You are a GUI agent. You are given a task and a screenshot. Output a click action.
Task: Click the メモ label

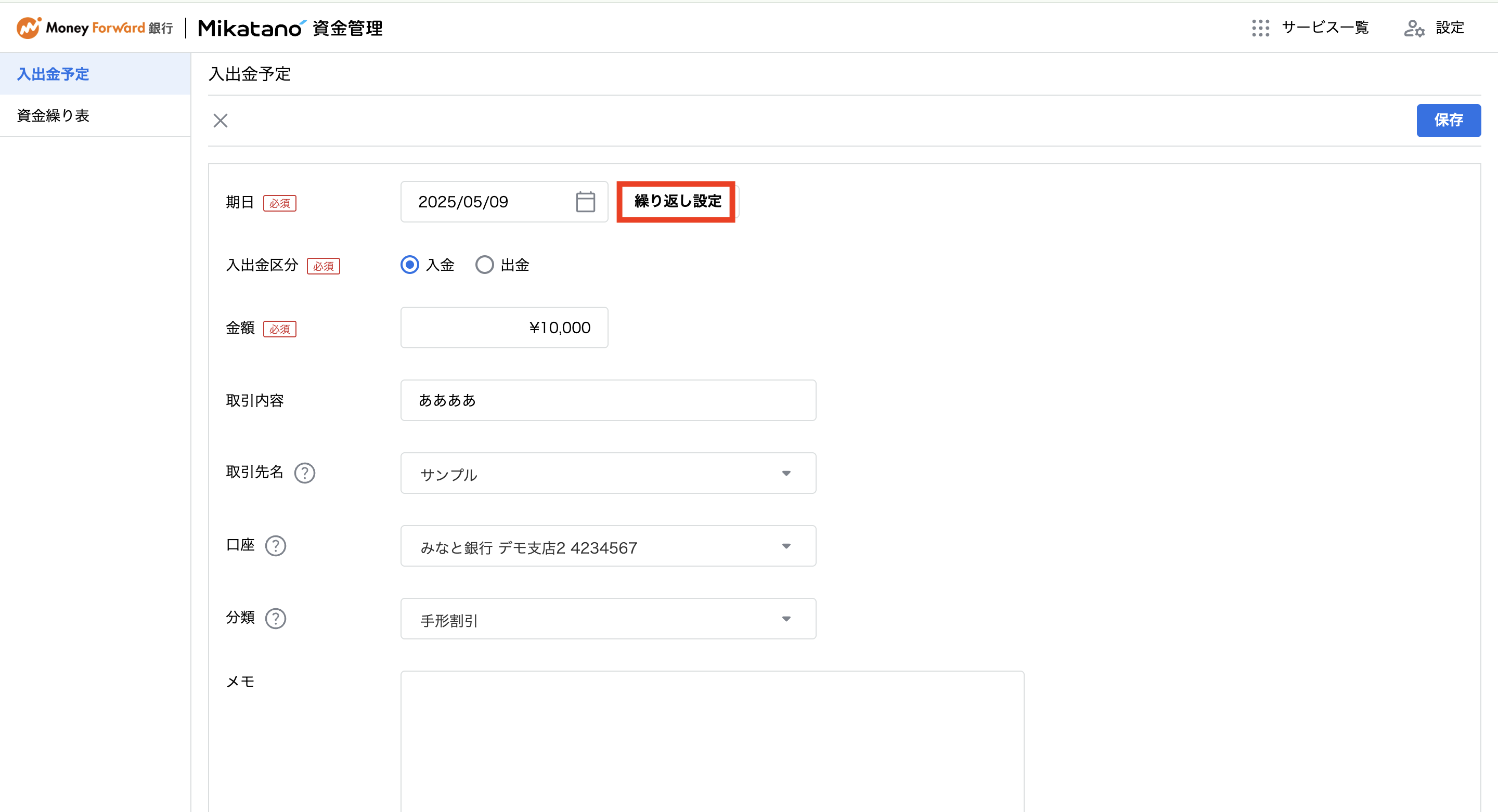pyautogui.click(x=240, y=681)
